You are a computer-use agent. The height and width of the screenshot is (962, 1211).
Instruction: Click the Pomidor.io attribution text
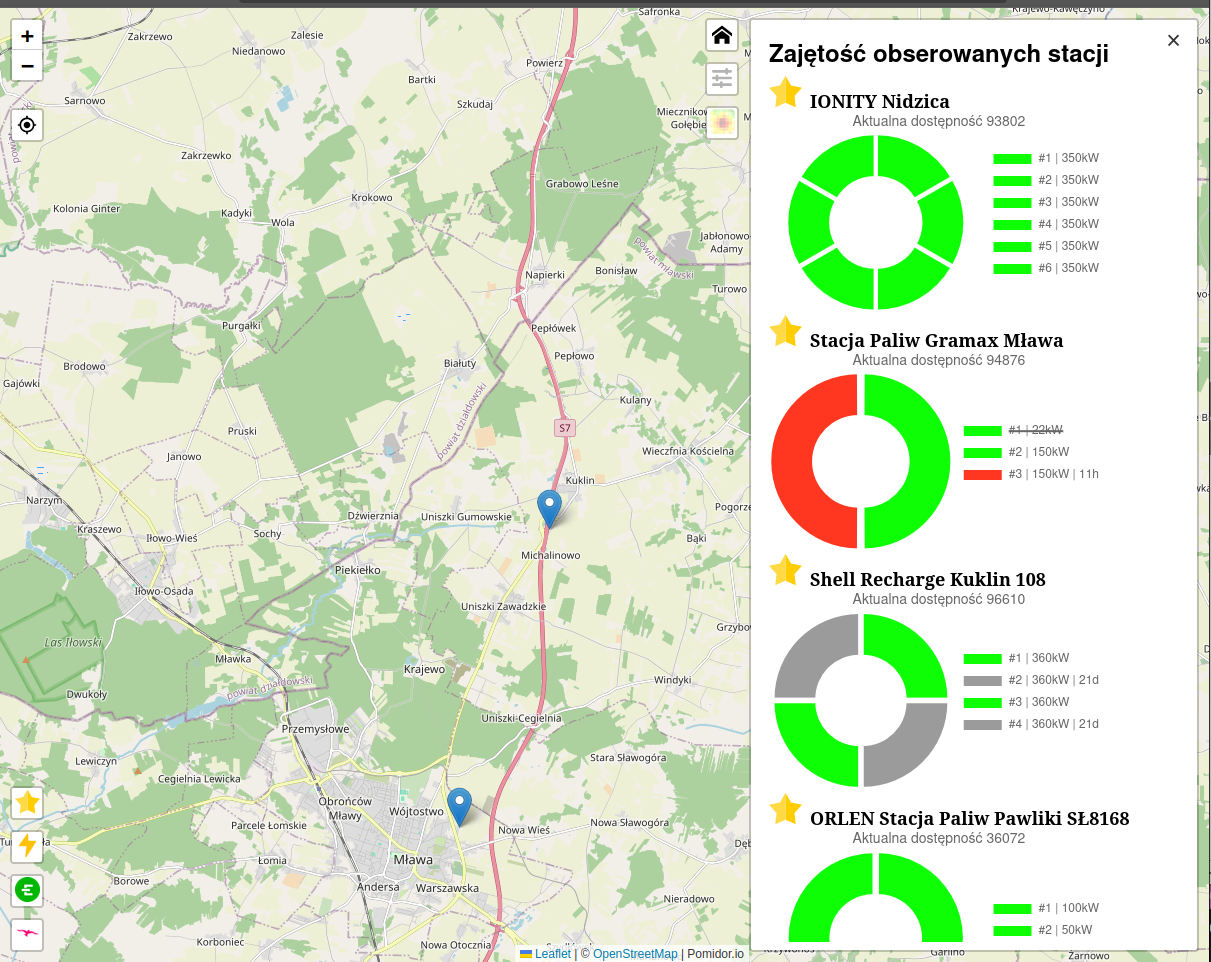click(x=715, y=954)
